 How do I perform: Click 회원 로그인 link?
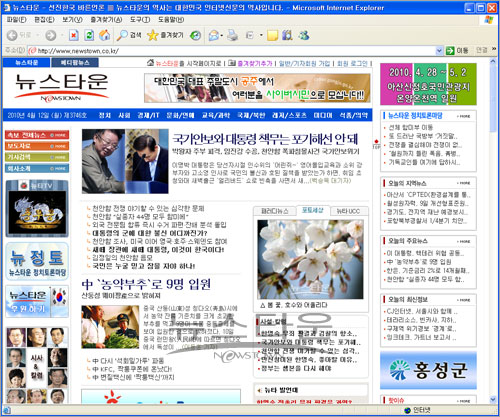(352, 63)
